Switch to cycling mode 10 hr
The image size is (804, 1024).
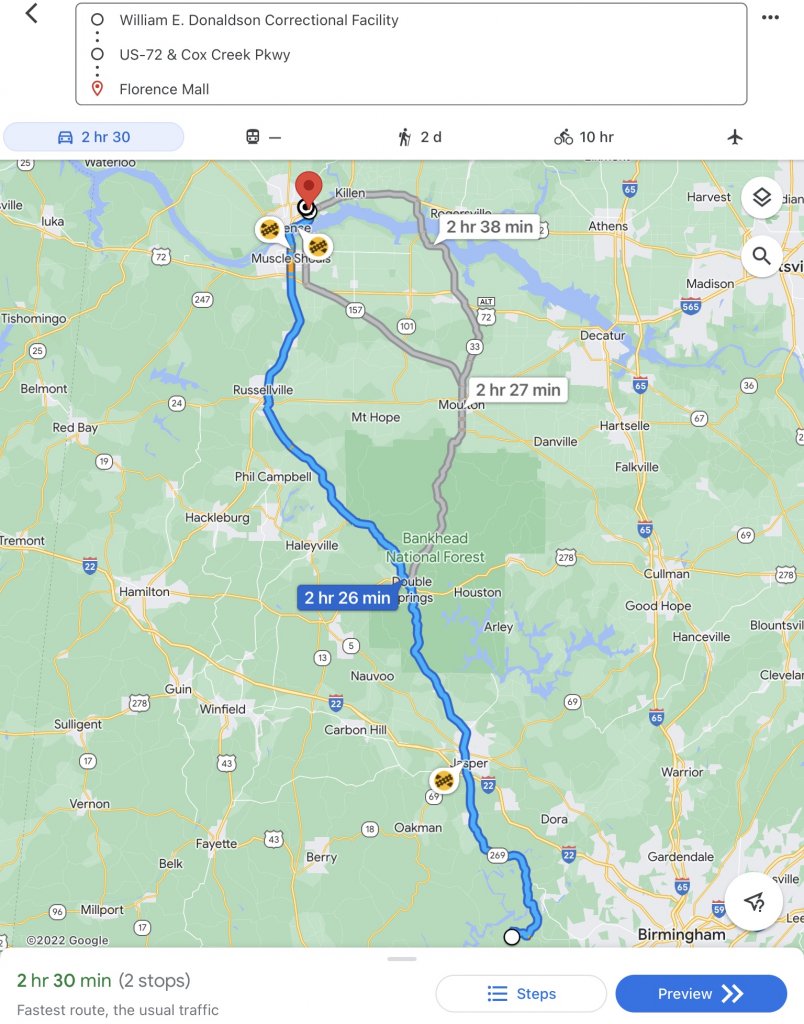point(583,137)
